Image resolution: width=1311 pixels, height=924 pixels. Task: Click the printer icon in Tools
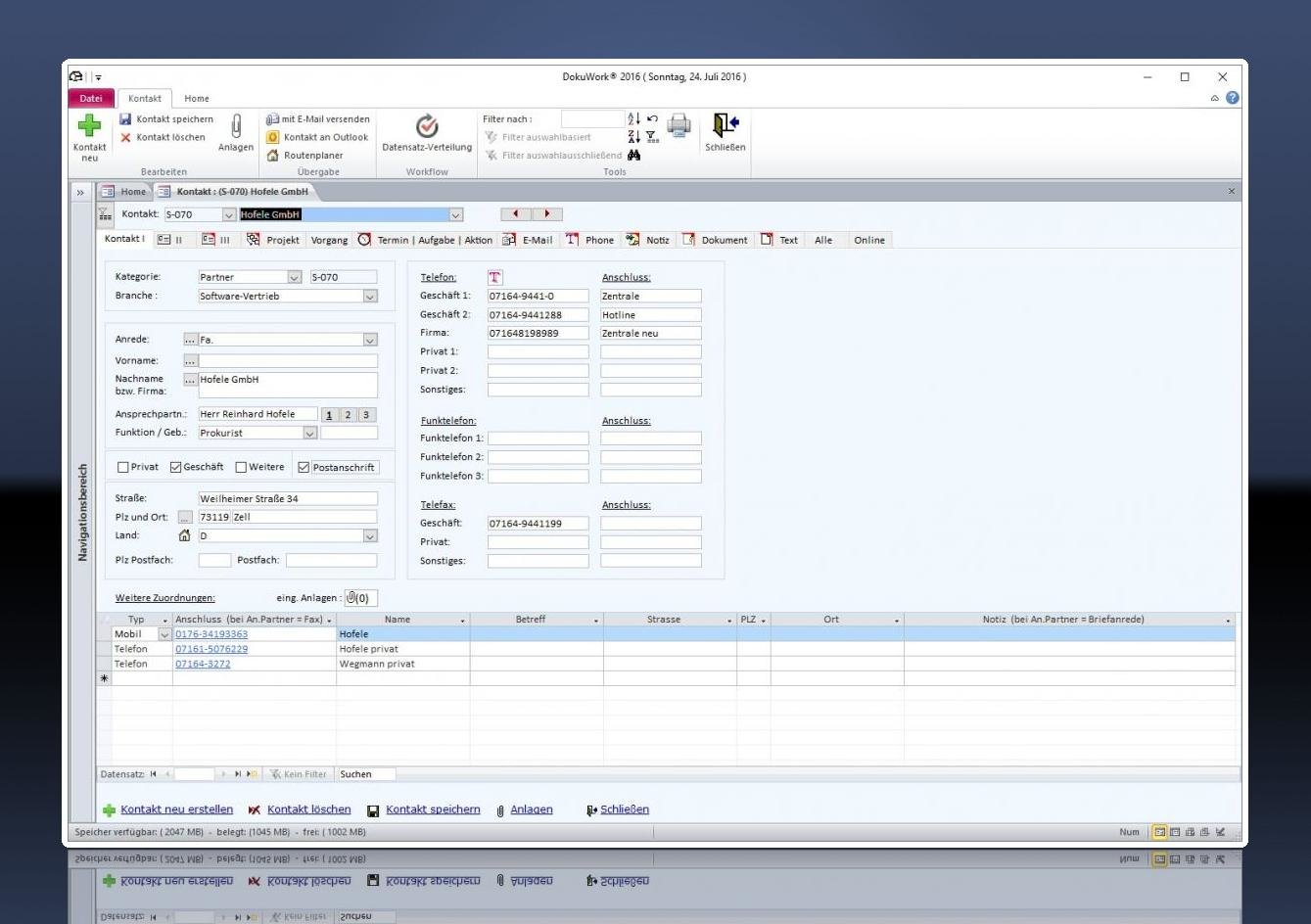[x=679, y=124]
